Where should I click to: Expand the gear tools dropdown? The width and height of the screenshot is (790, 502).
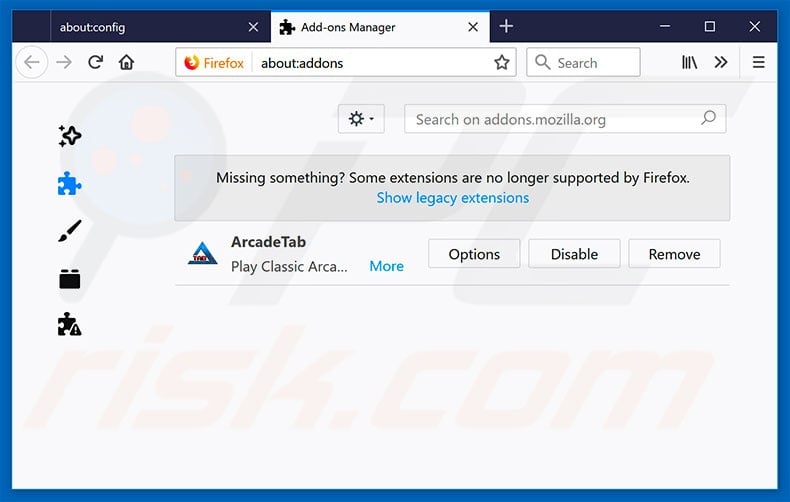click(x=361, y=119)
